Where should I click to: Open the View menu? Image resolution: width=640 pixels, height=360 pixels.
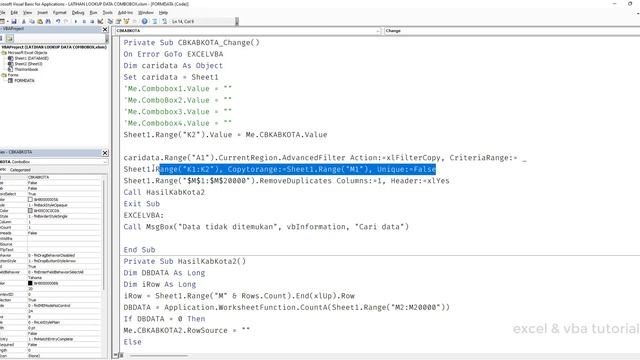(x=27, y=13)
